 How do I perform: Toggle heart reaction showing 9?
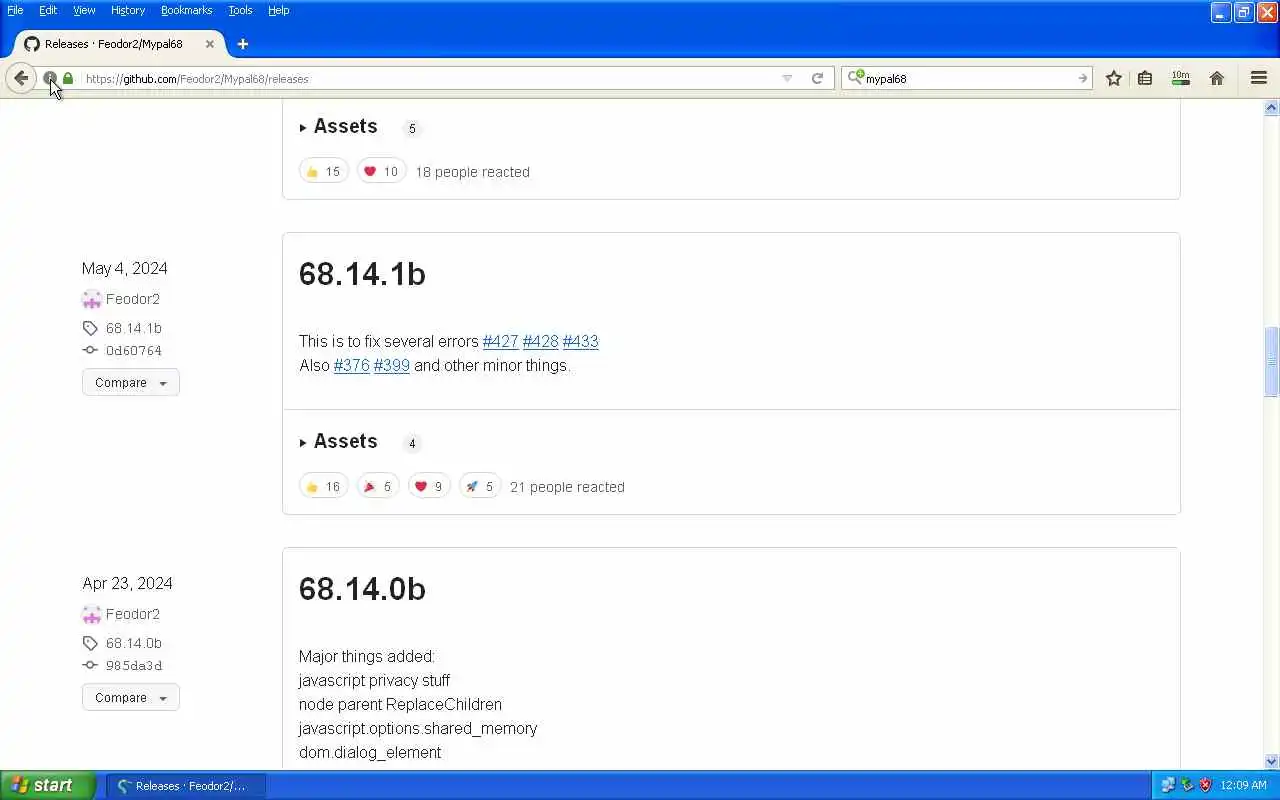pyautogui.click(x=429, y=486)
